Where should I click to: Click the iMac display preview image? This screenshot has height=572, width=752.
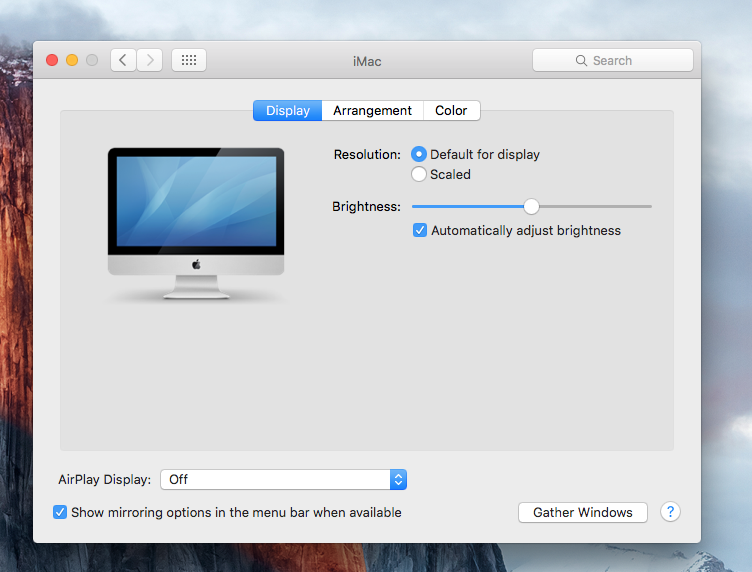(196, 223)
